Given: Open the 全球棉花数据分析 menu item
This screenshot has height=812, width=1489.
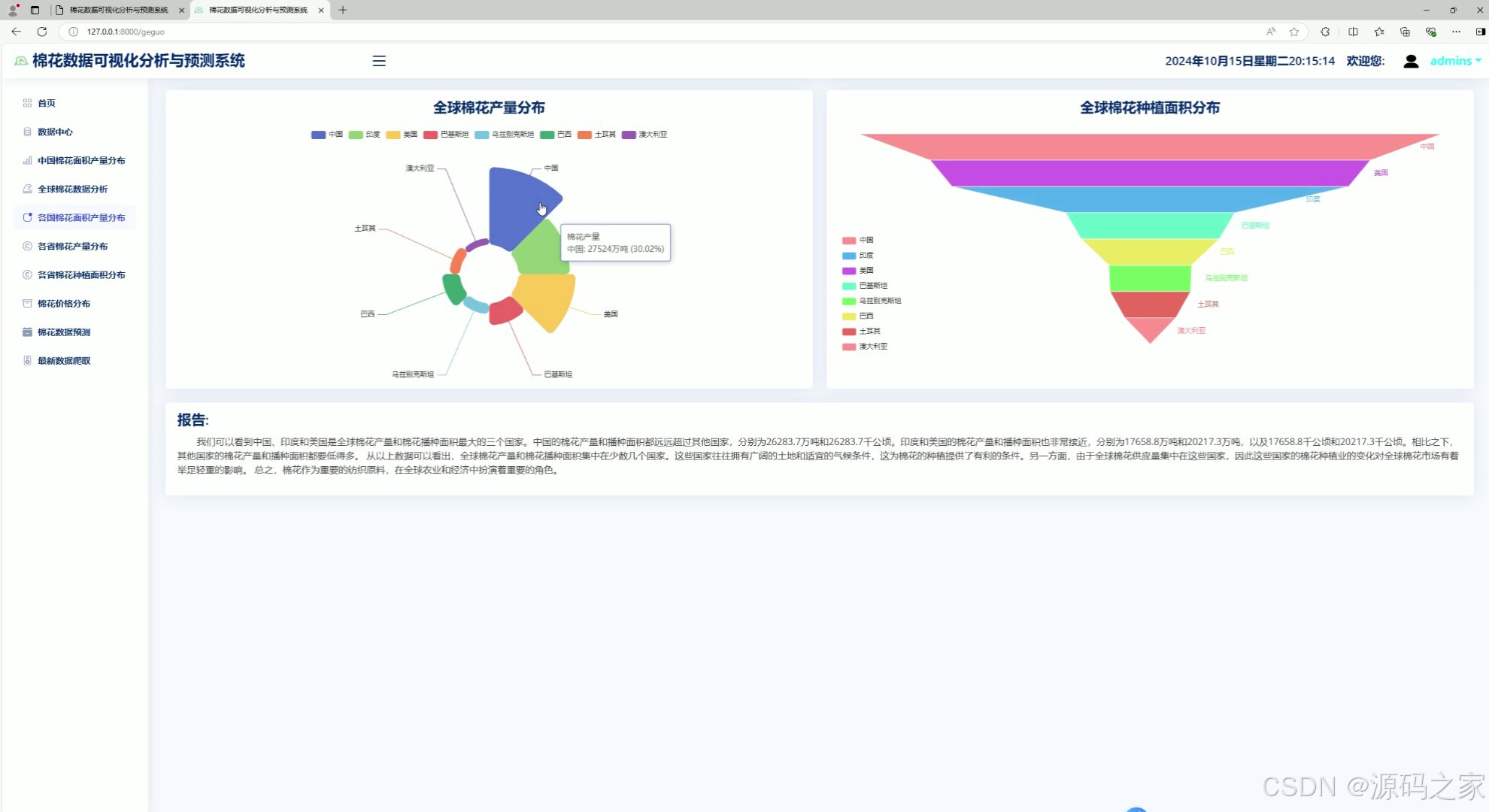Looking at the screenshot, I should click(72, 189).
